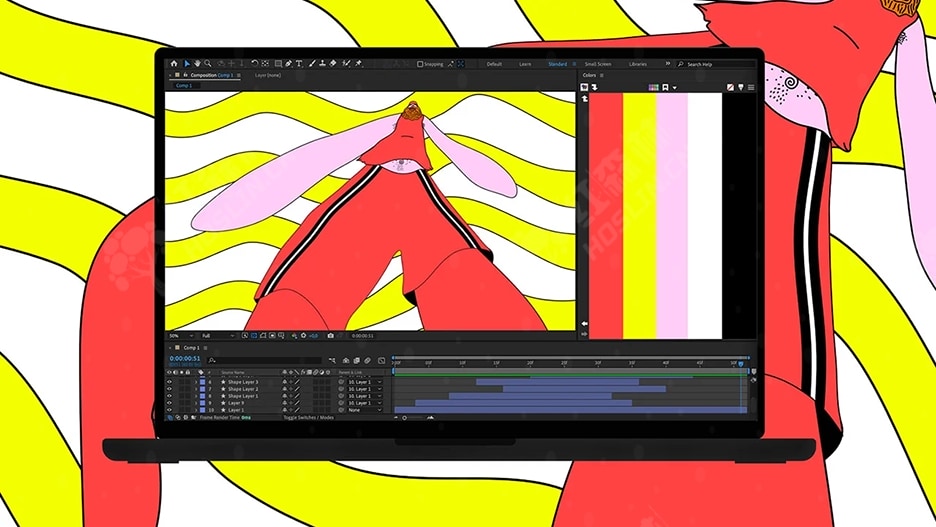Hide Shape Layer 2 with its eye icon
Image resolution: width=936 pixels, height=527 pixels.
click(x=170, y=389)
